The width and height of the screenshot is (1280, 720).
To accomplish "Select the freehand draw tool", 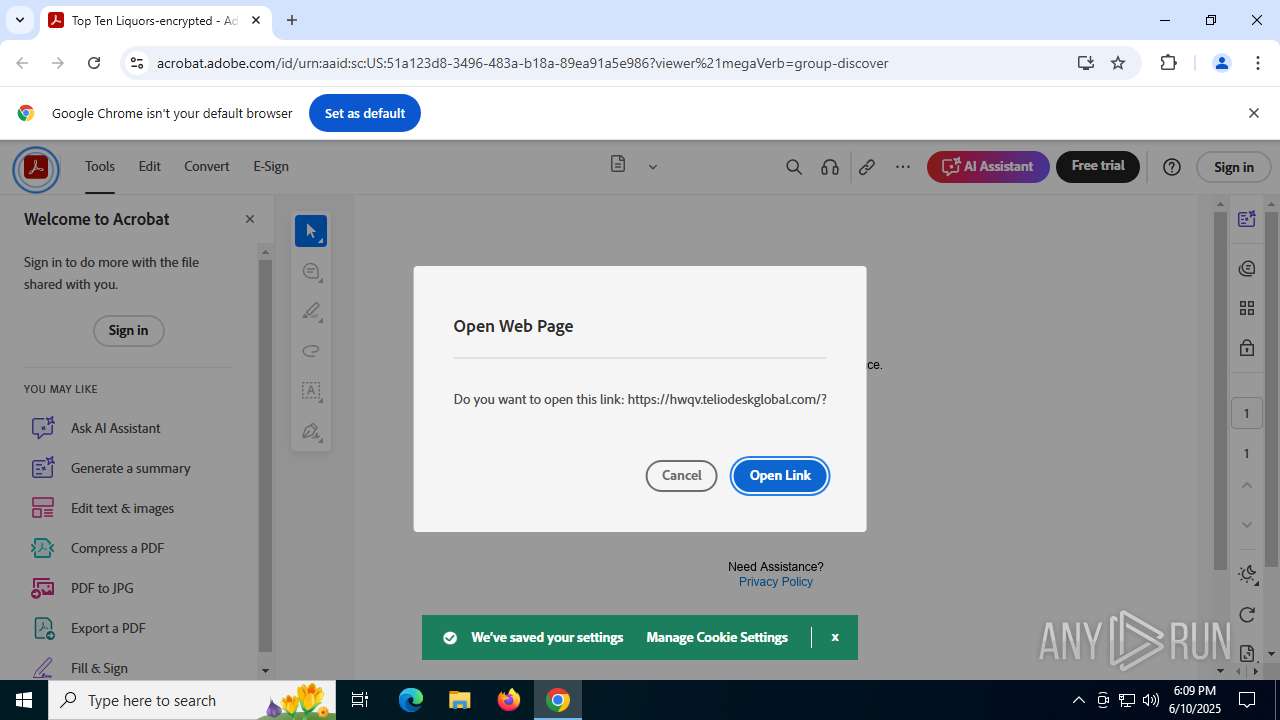I will tap(311, 351).
